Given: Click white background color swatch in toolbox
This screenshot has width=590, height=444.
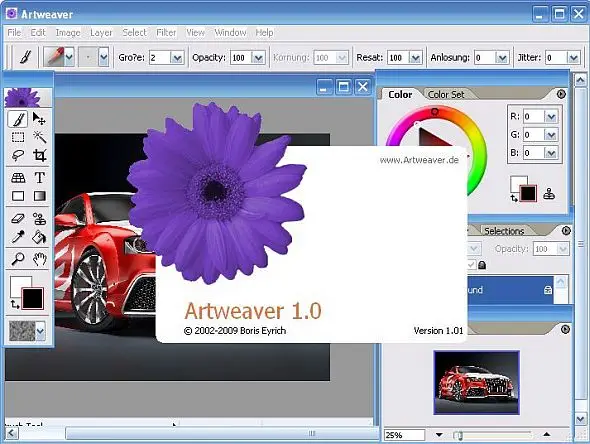Looking at the screenshot, I should point(18,285).
